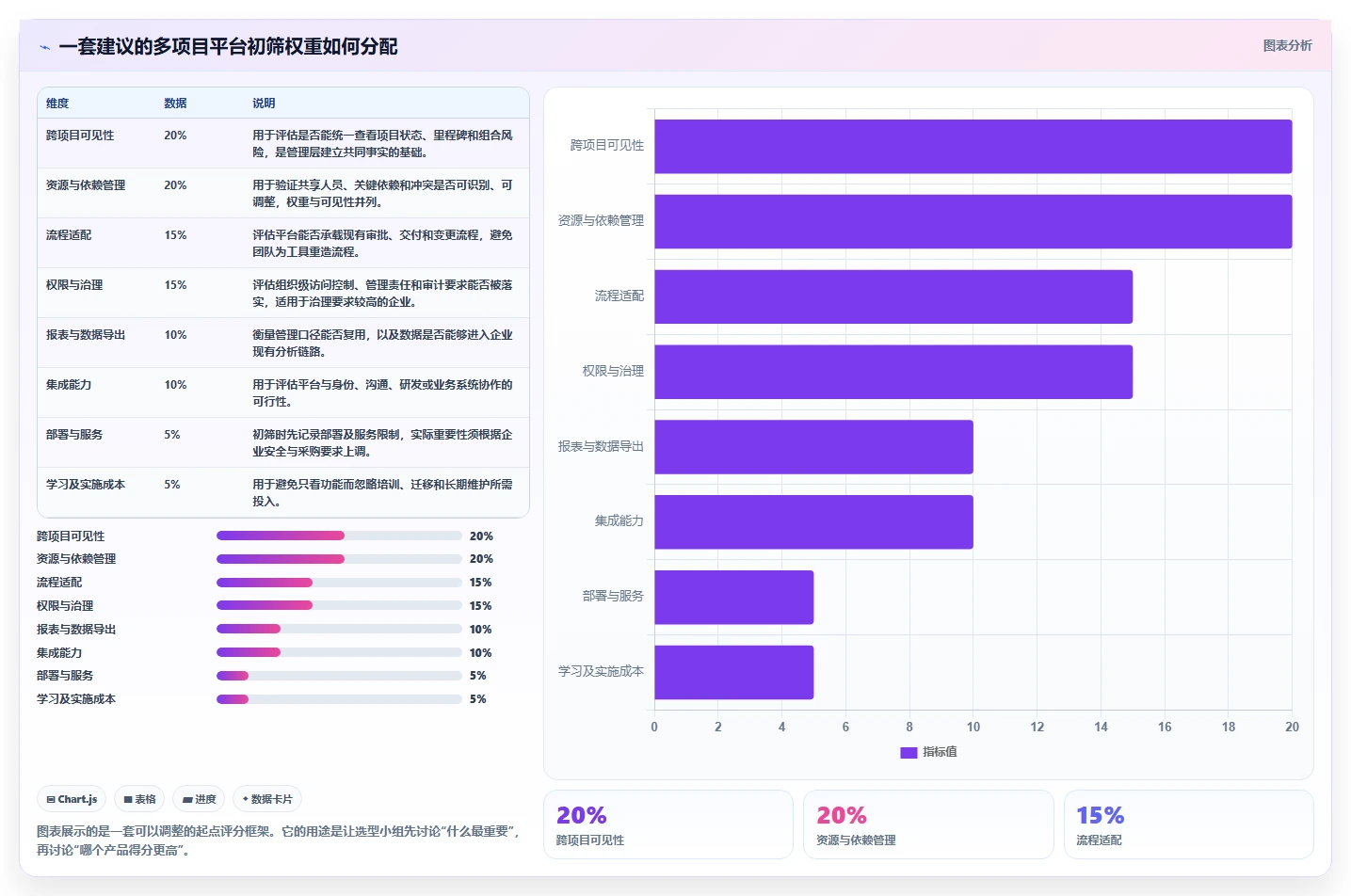
Task: Click the 部署与服务 progress bar
Action: point(339,676)
